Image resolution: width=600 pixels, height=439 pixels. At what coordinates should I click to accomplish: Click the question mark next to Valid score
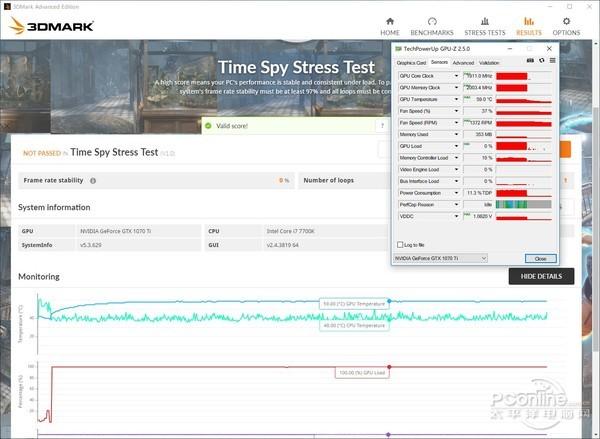pos(382,126)
